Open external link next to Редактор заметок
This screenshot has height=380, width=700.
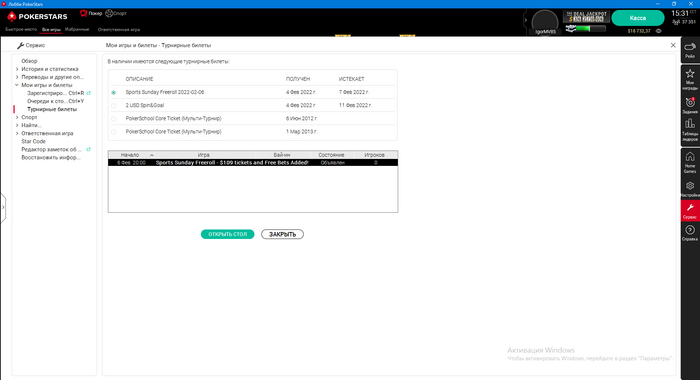88,150
